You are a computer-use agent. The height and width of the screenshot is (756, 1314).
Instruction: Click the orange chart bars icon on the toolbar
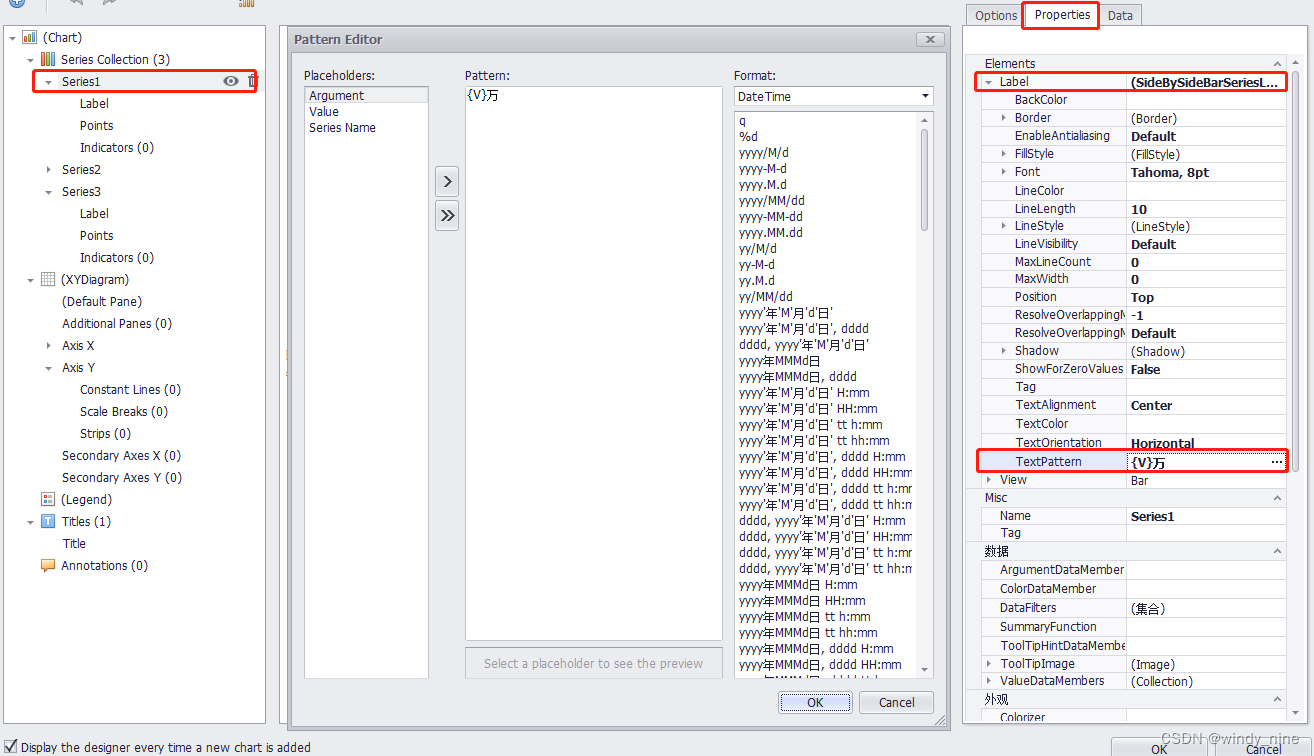tap(246, 4)
